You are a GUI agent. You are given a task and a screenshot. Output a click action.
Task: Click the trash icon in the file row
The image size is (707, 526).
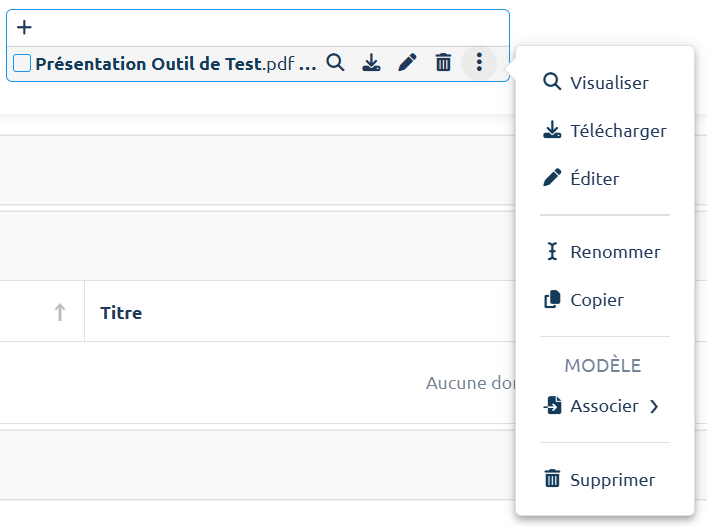pyautogui.click(x=443, y=63)
